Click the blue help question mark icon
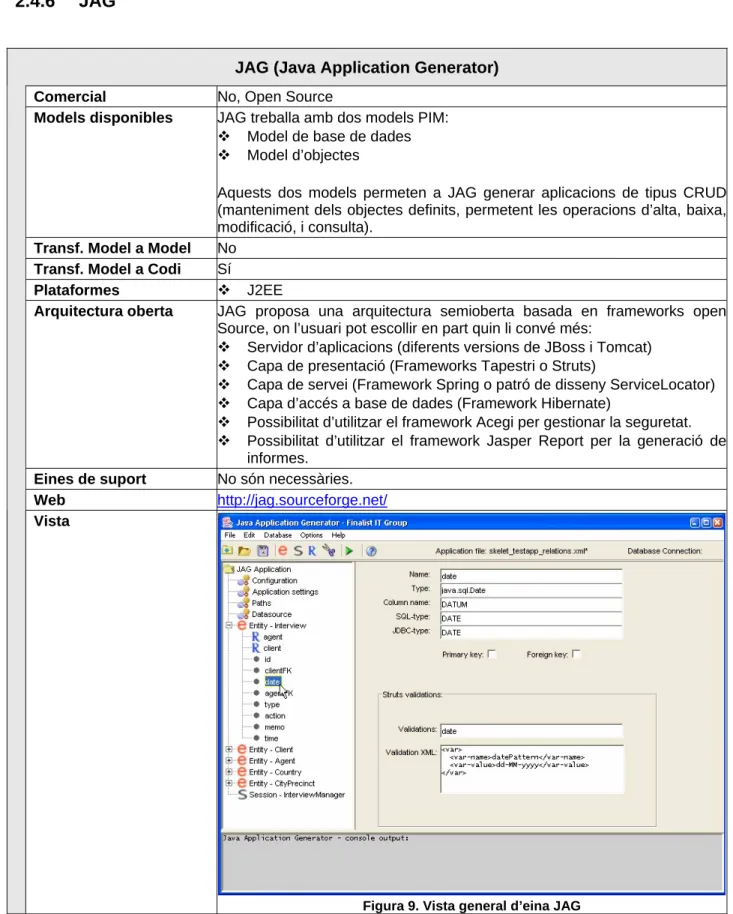The image size is (733, 914). pos(371,550)
